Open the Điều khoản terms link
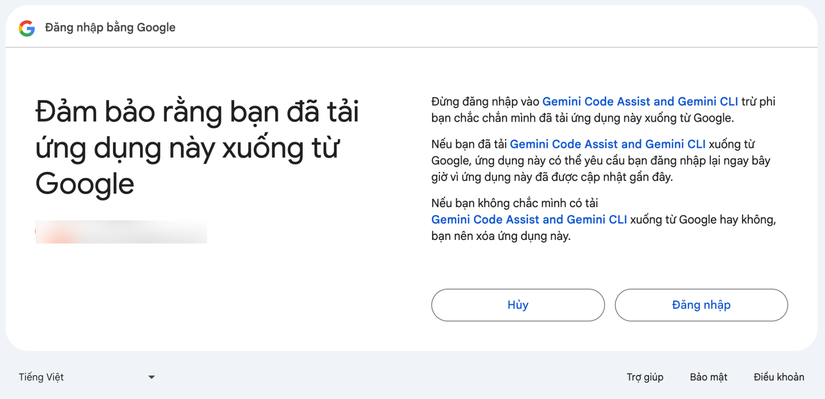Screen dimensions: 825x399 coord(779,377)
